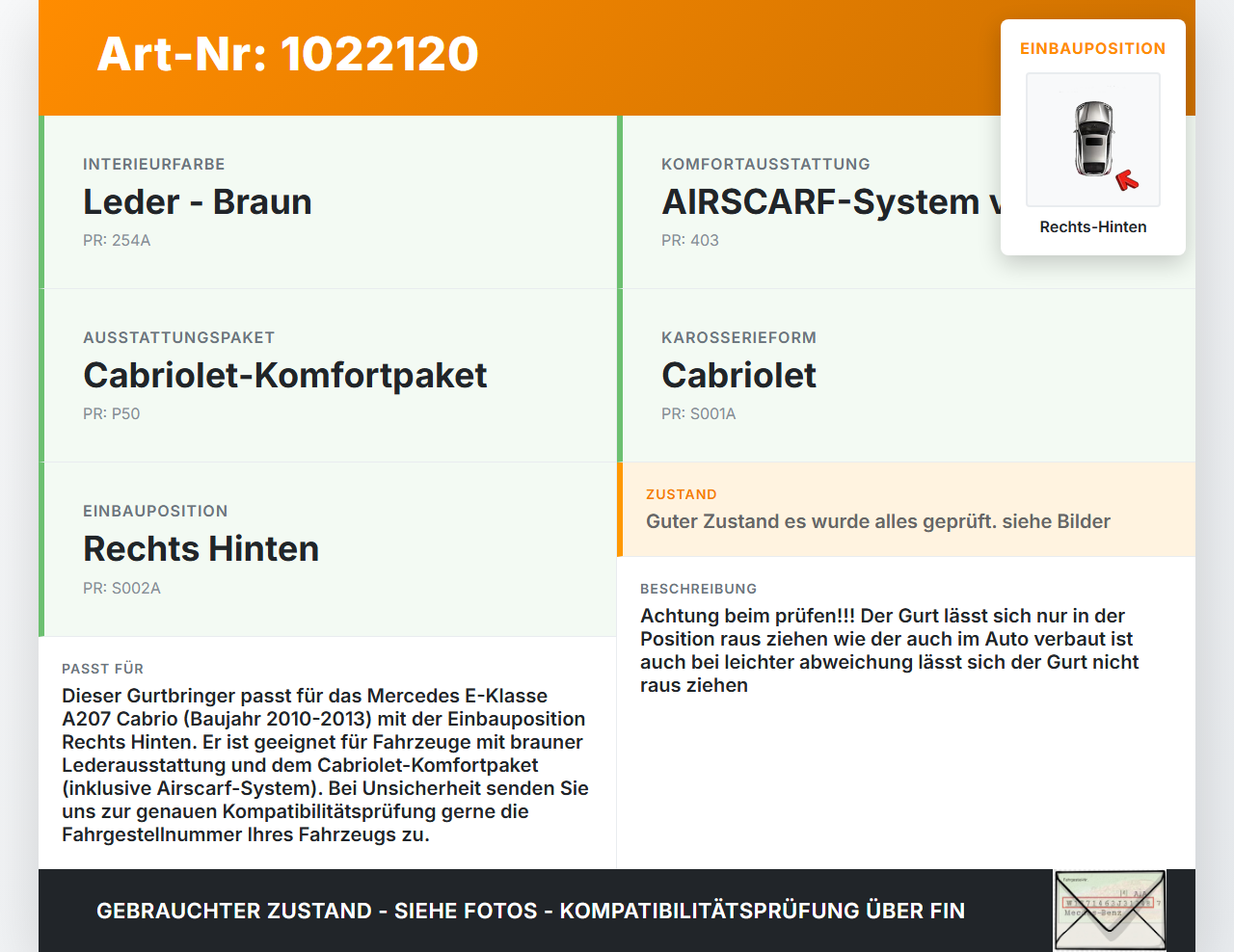Click the Guter Zustand condition text
This screenshot has height=952, width=1234.
pos(878,521)
